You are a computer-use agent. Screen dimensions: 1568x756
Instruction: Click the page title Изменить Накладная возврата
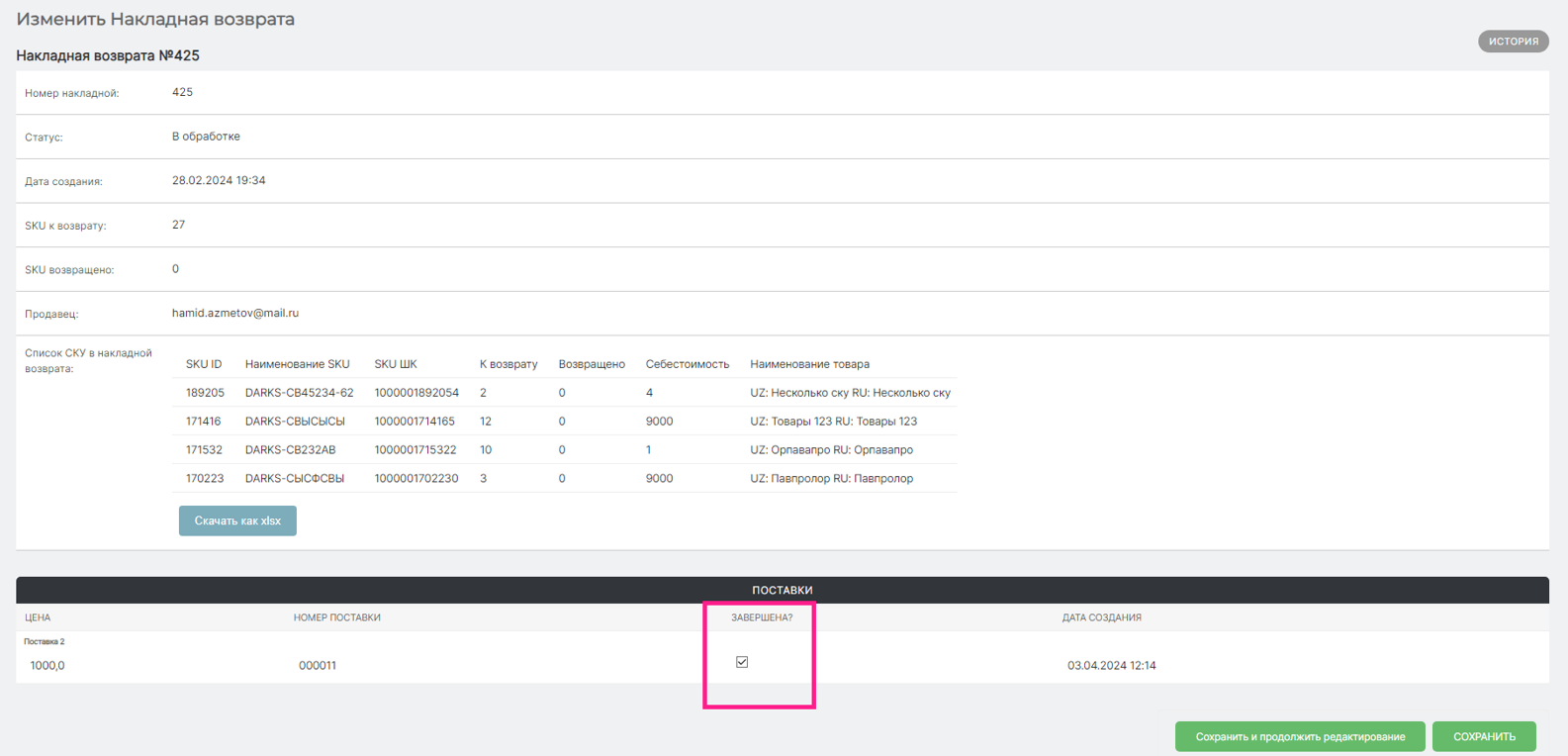click(155, 19)
